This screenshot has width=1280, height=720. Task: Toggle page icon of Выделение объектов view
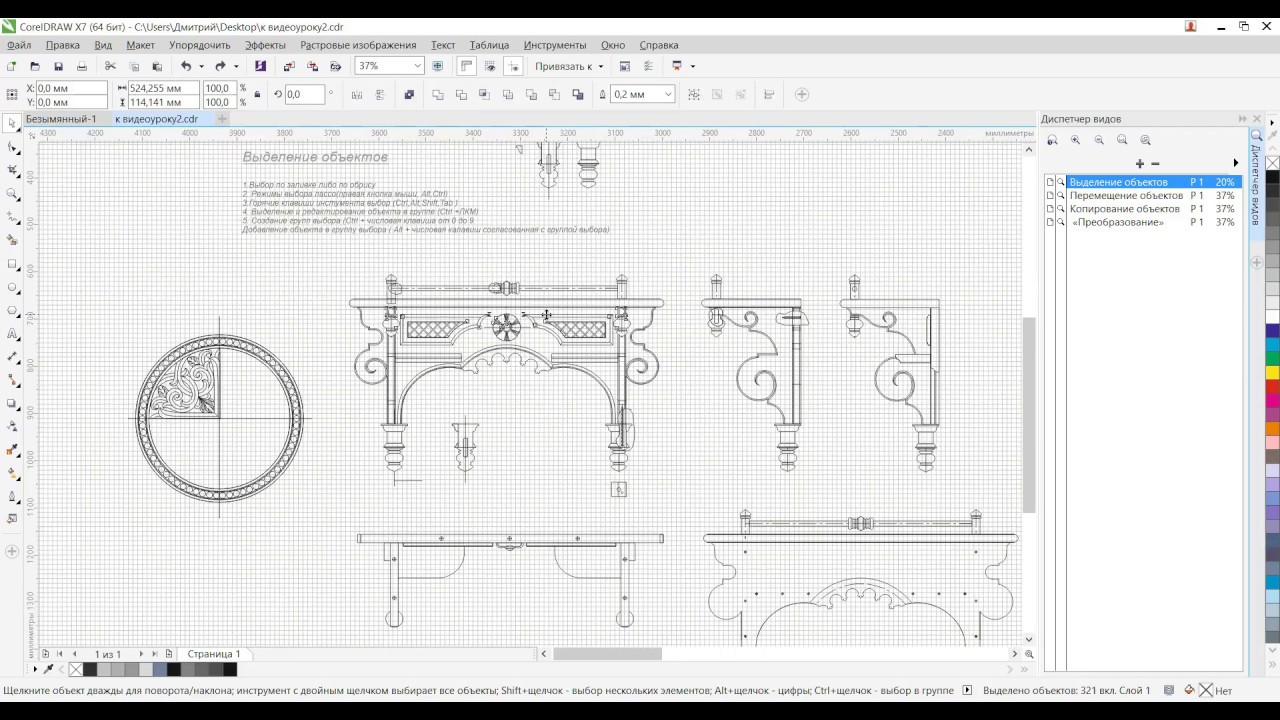(1050, 182)
